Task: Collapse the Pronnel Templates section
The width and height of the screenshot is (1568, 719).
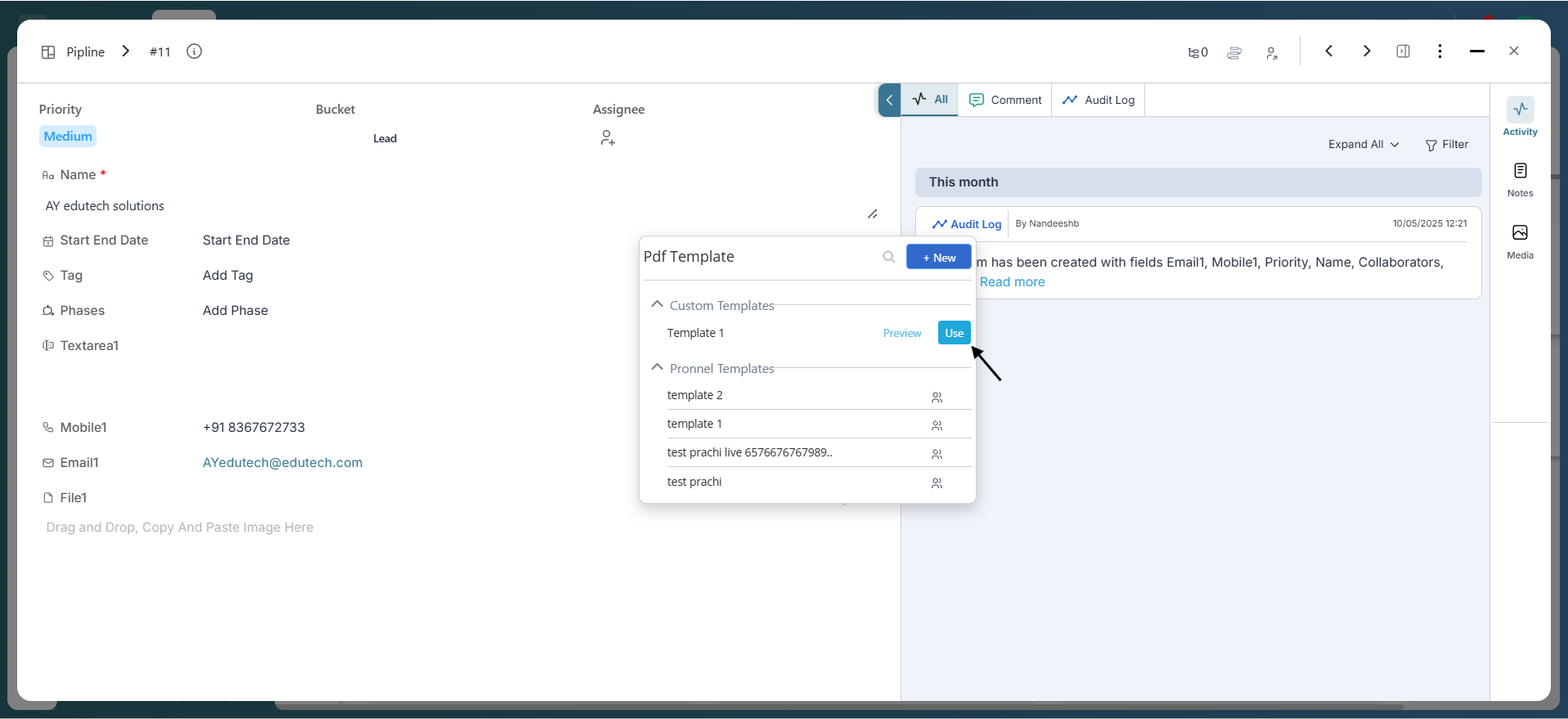Action: [x=657, y=367]
